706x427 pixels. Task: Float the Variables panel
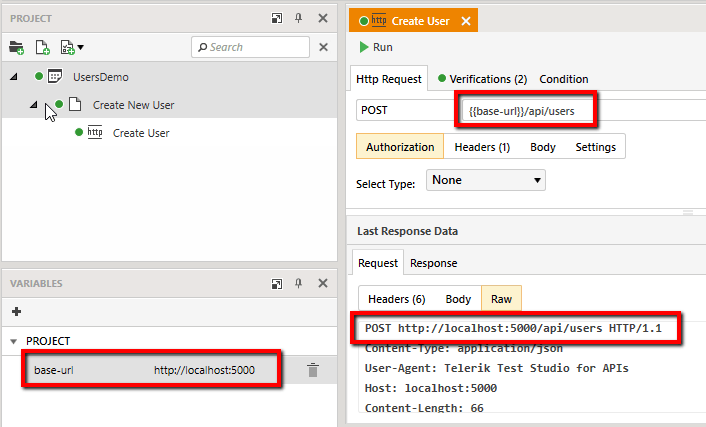tap(277, 283)
